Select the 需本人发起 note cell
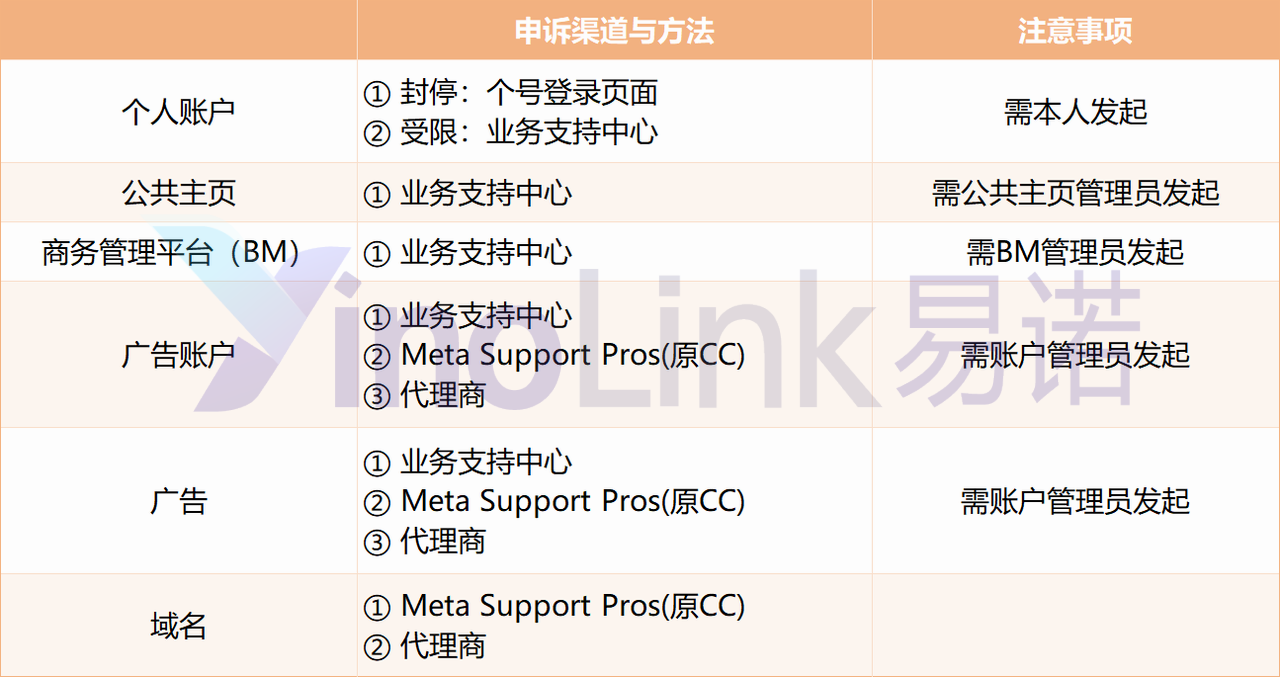This screenshot has width=1280, height=677. [1075, 112]
